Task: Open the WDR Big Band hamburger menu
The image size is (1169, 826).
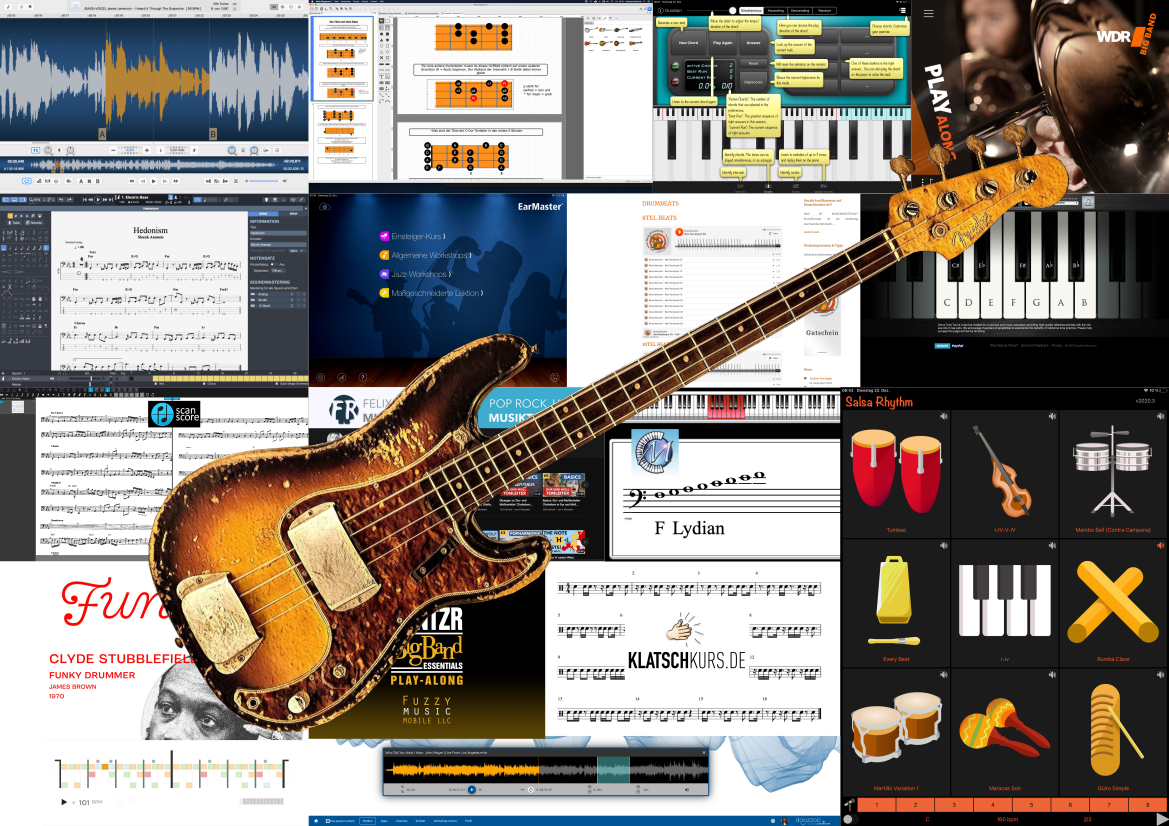Action: (x=928, y=13)
